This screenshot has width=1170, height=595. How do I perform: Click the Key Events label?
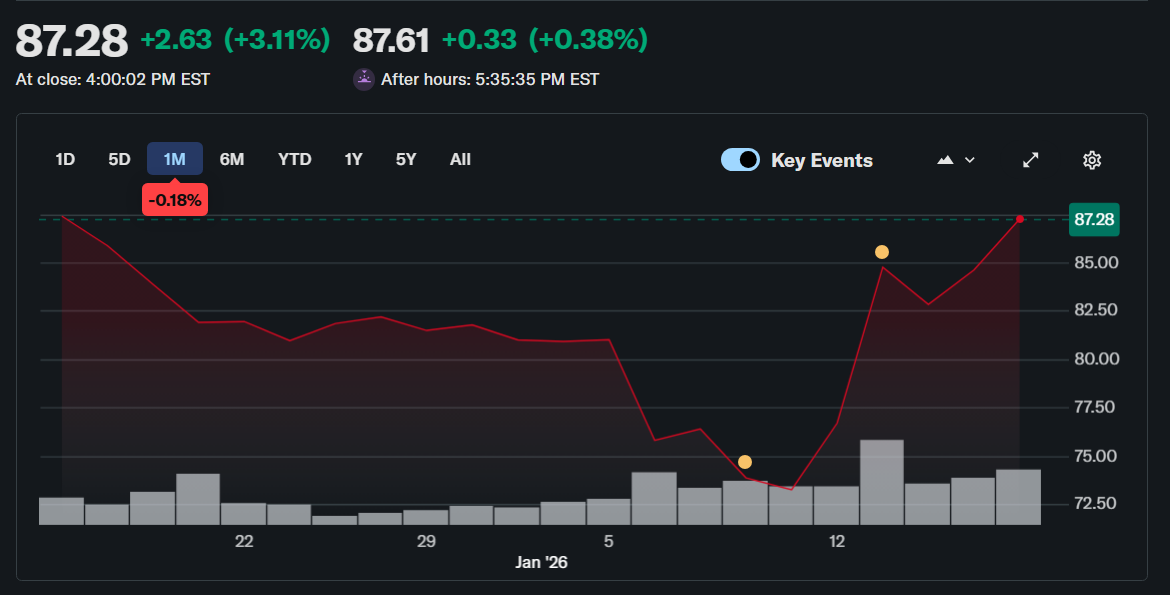click(x=822, y=161)
